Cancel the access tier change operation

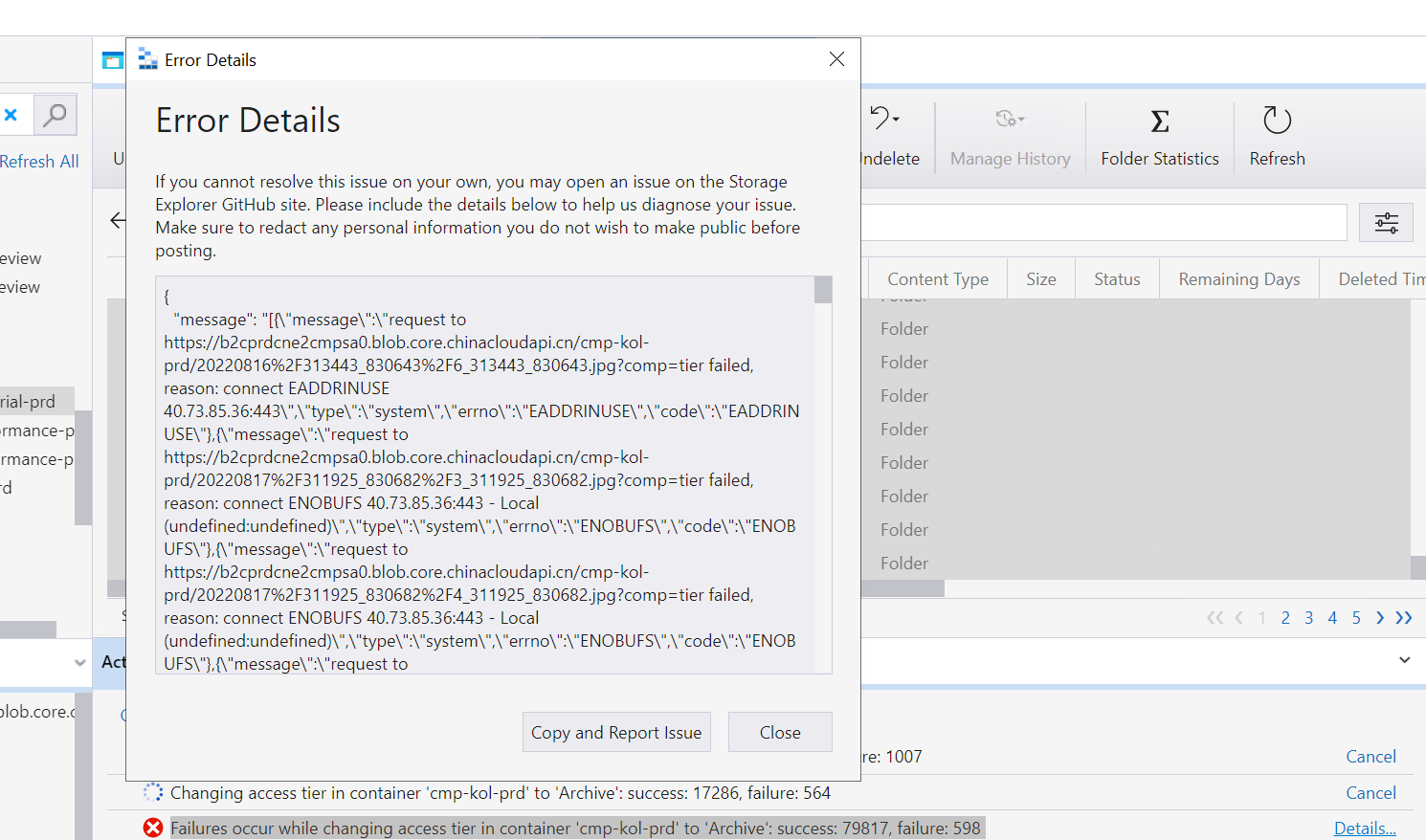(1371, 792)
